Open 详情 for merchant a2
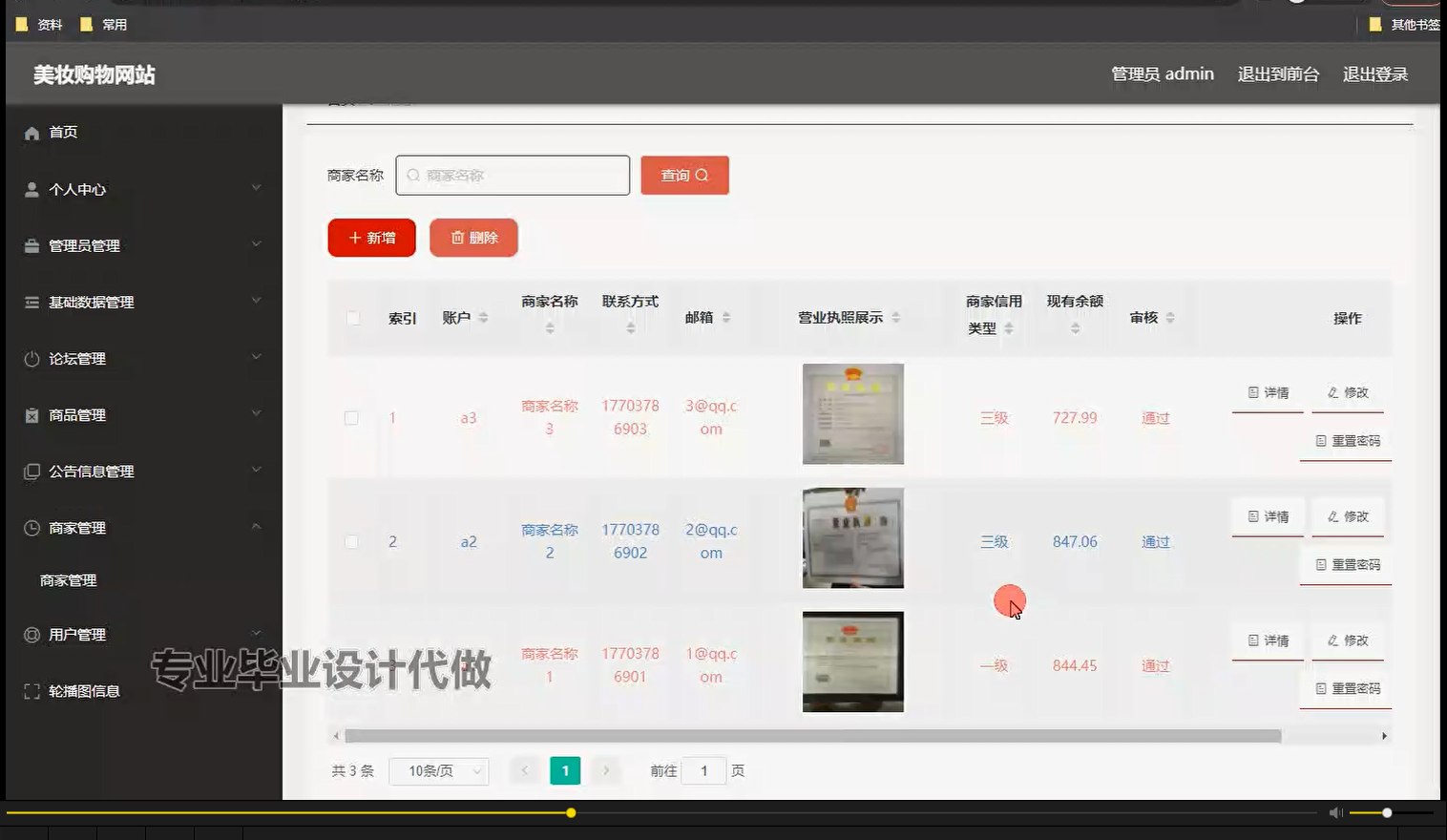The image size is (1447, 840). tap(1268, 517)
